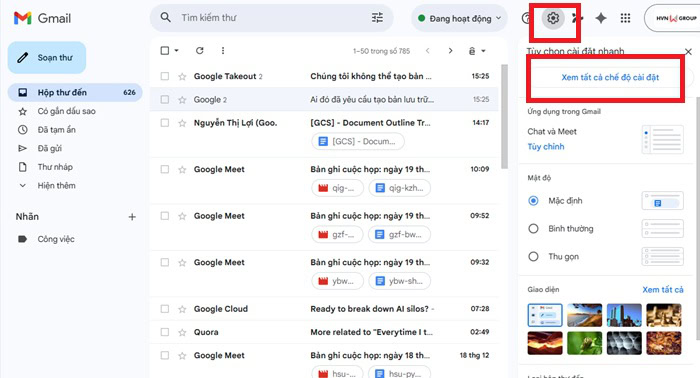Select Bình thường density option
Screen dimensions: 700x378
coord(533,228)
